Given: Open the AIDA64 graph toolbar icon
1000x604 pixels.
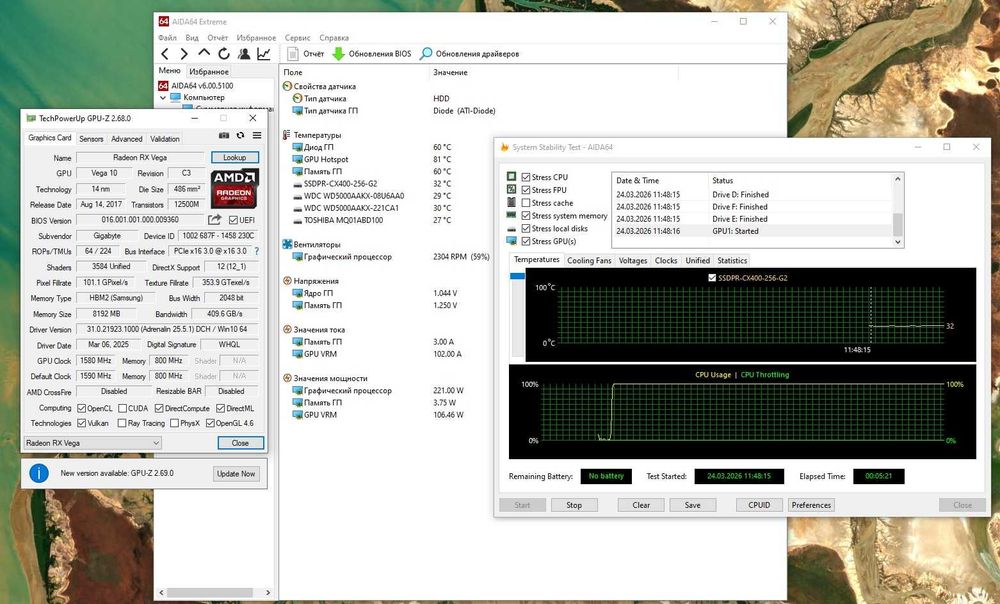Looking at the screenshot, I should click(x=263, y=54).
